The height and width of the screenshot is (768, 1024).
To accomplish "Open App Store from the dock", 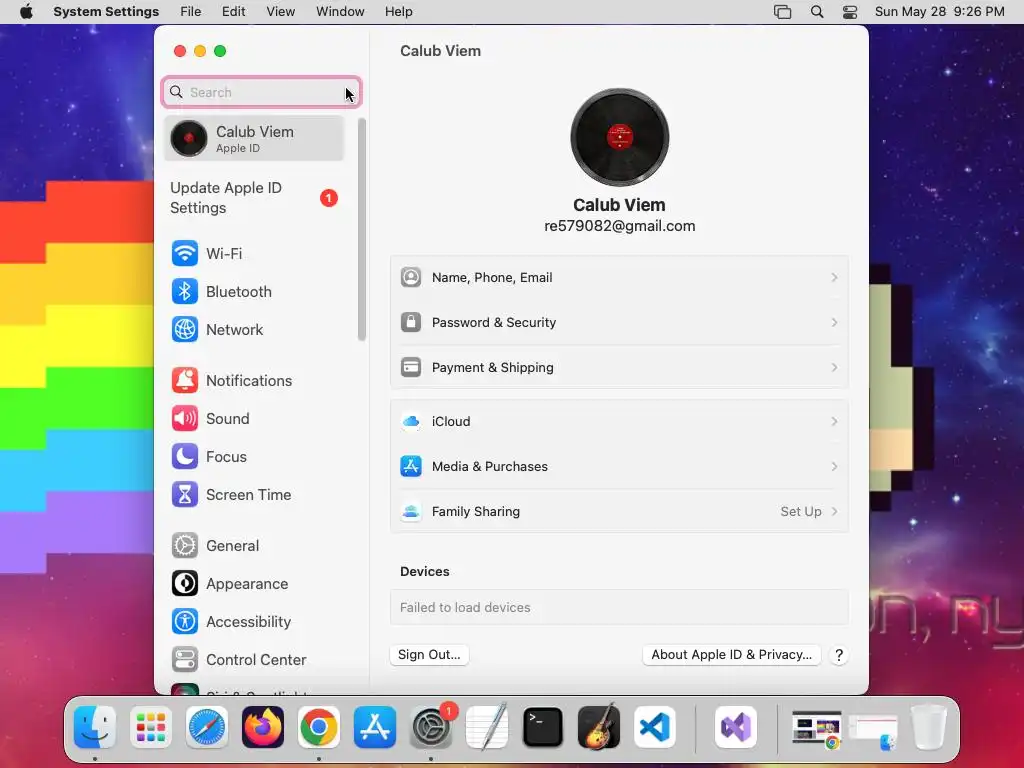I will [x=375, y=727].
